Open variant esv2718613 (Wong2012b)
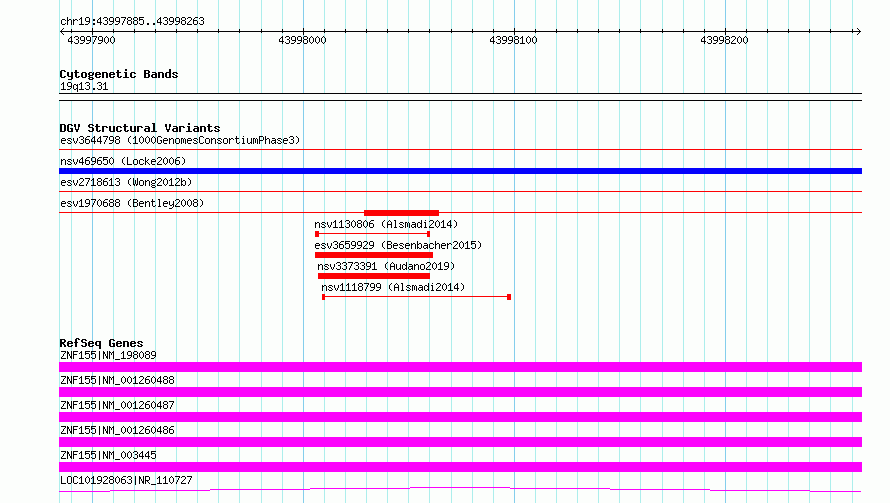This screenshot has width=890, height=503. (126, 182)
